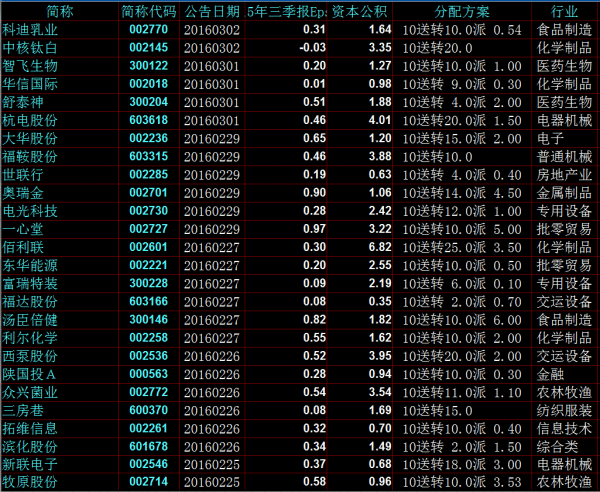Click the 行业 column header
This screenshot has height=492, width=600.
[564, 11]
